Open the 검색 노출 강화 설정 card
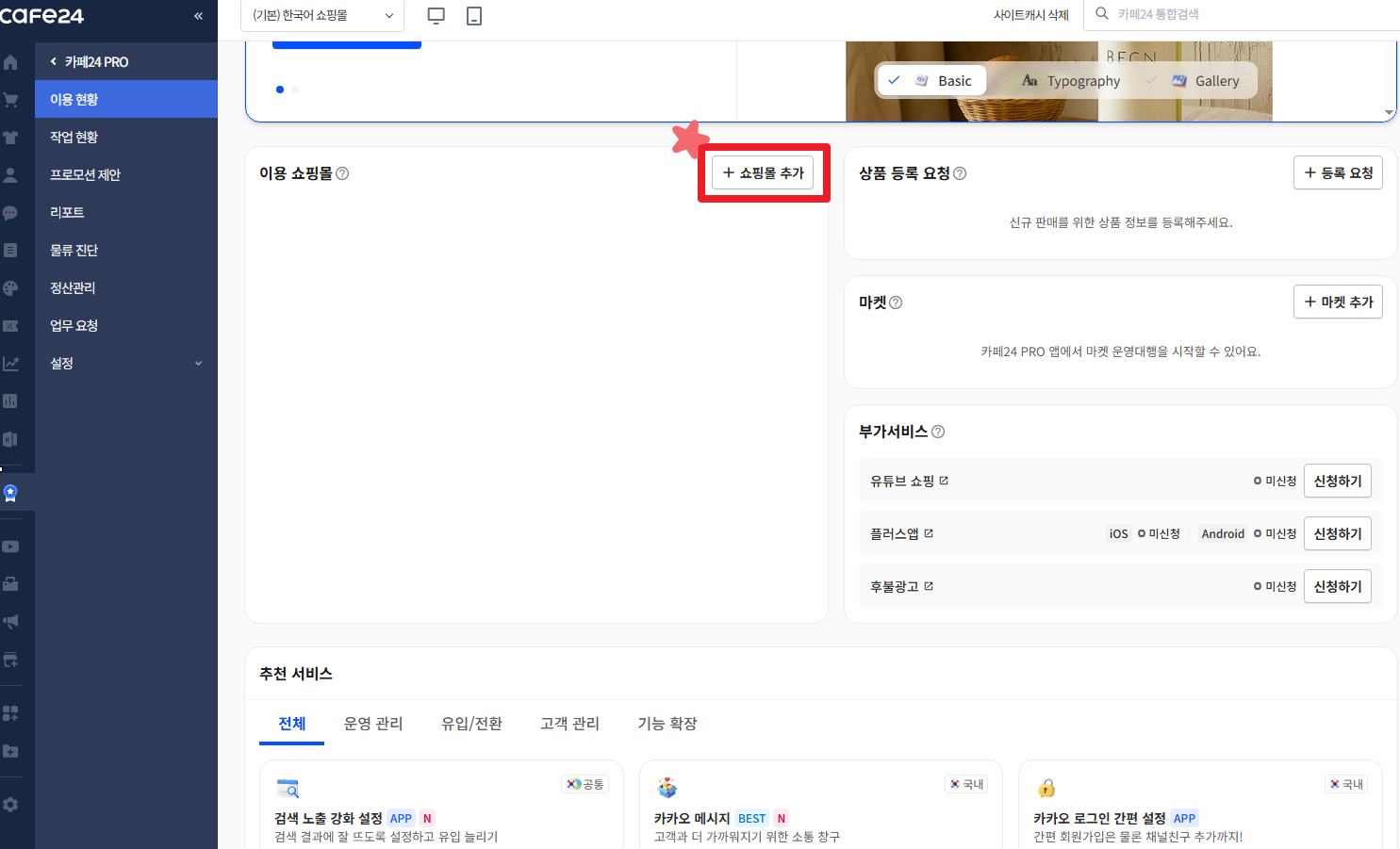Screen dimensions: 1400x849 point(441,806)
